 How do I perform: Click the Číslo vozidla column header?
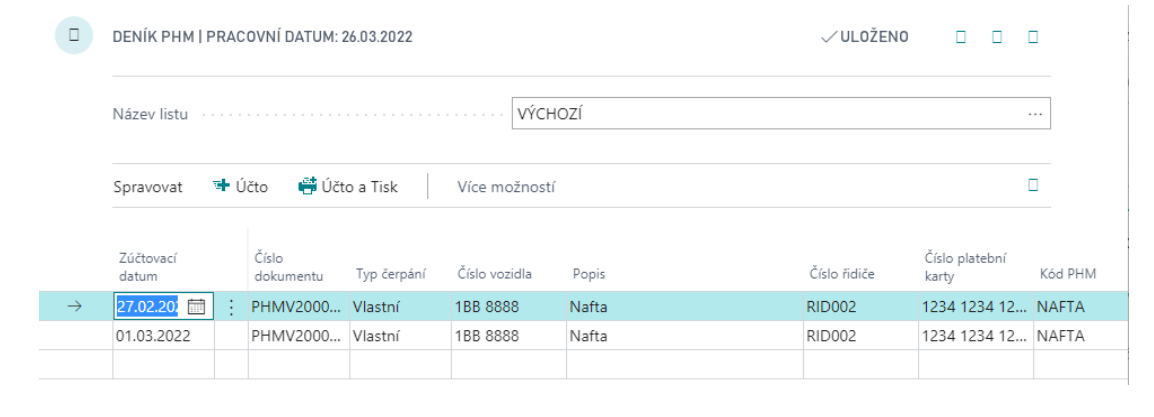tap(494, 274)
